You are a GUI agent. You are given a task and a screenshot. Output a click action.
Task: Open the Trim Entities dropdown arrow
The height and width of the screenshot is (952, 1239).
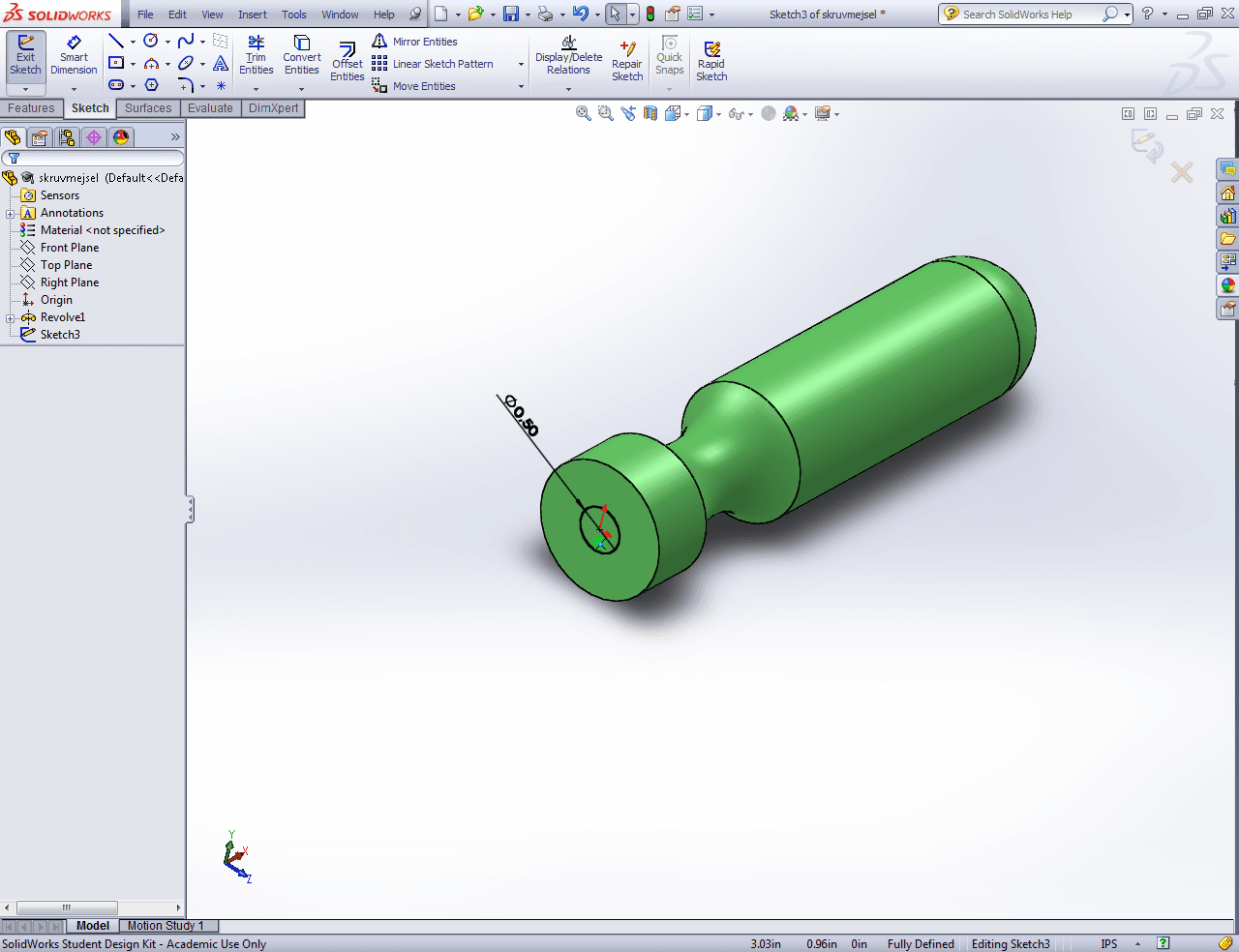point(257,89)
